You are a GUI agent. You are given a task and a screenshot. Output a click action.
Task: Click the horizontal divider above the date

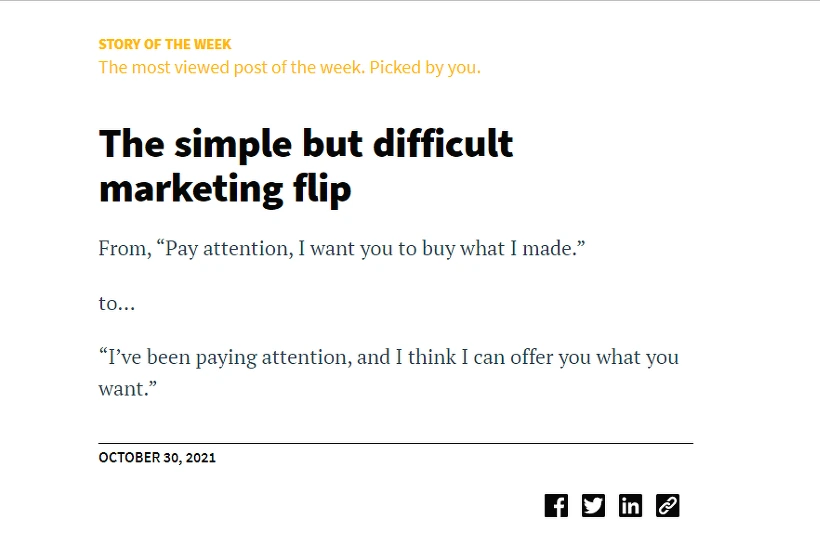pos(396,444)
